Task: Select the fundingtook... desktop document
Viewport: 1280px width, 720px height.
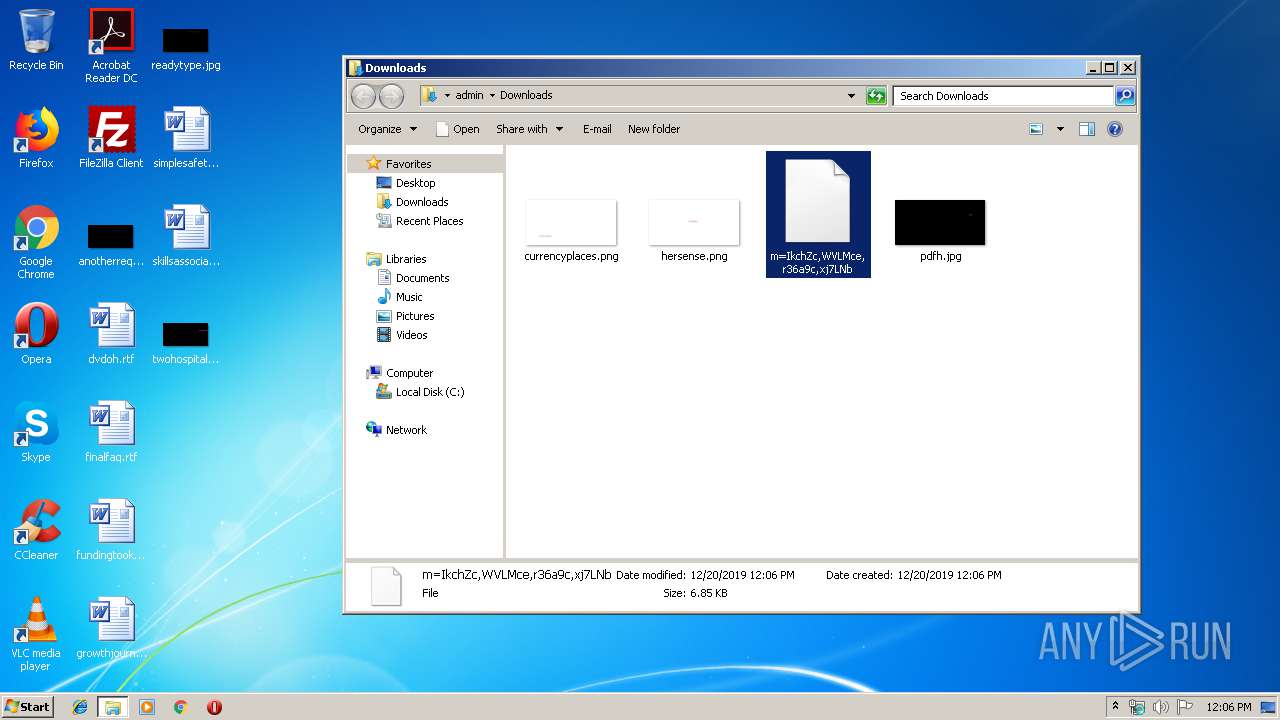Action: click(111, 530)
